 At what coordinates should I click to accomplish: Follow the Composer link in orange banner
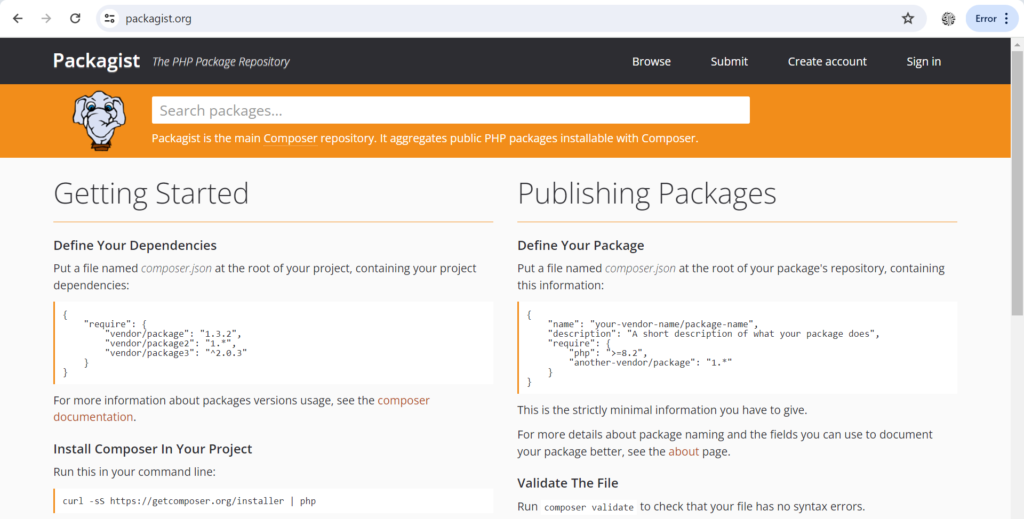coord(291,138)
